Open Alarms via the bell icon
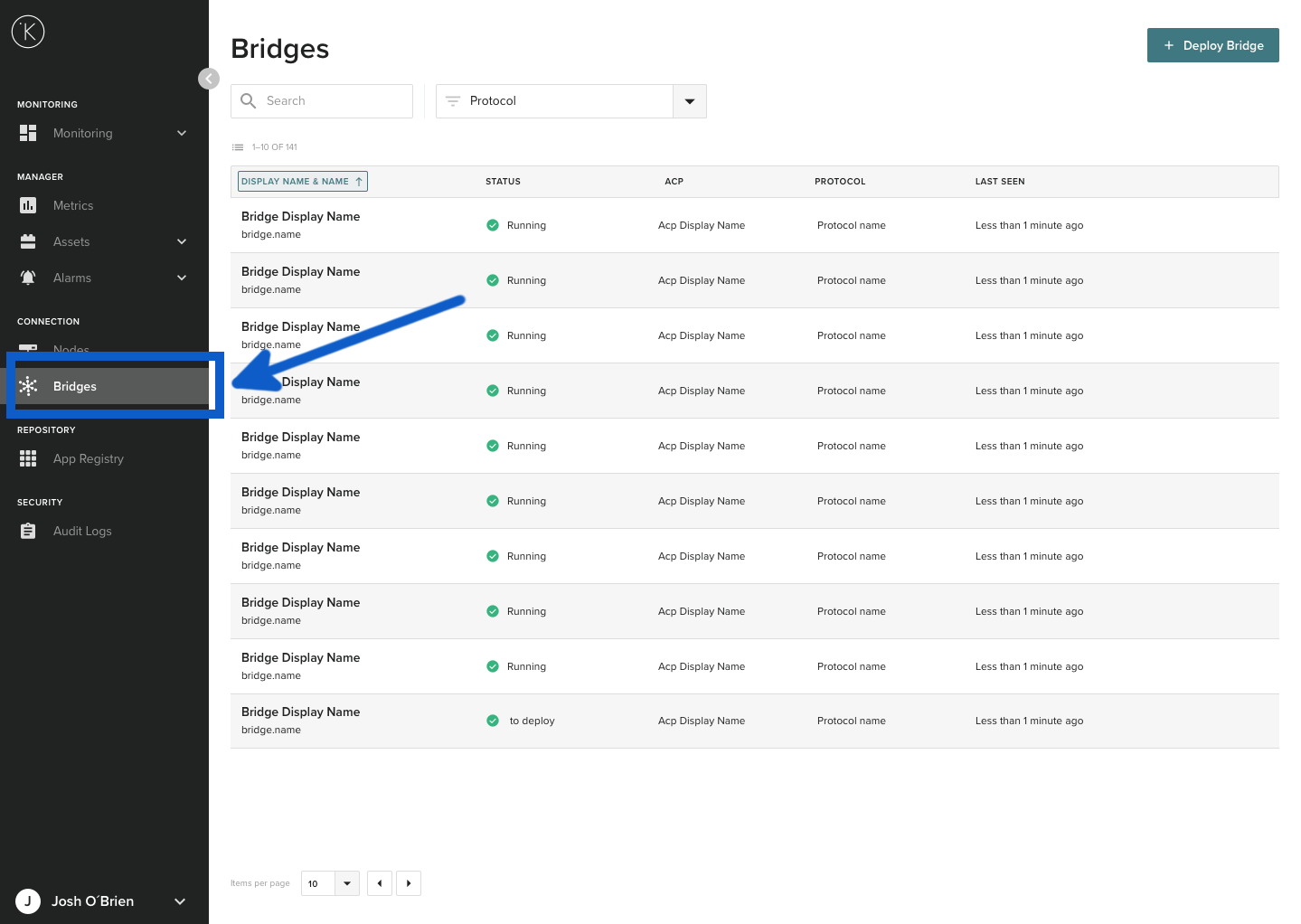 point(28,278)
